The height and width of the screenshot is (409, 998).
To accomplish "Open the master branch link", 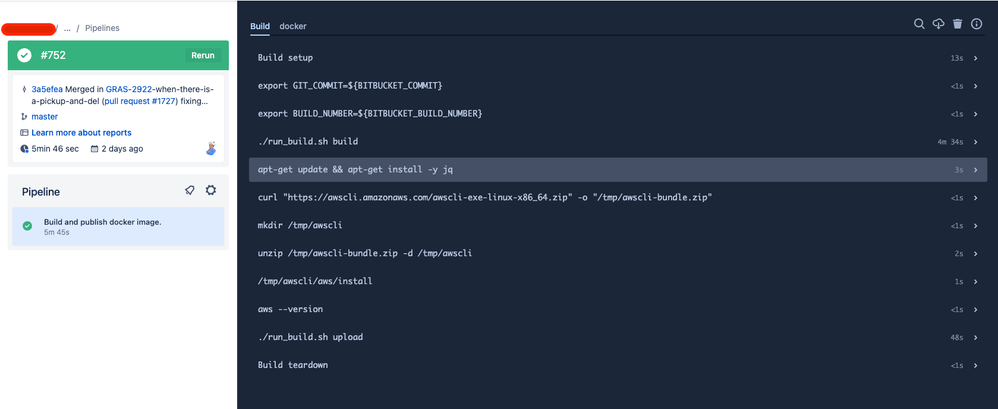I will click(x=45, y=116).
